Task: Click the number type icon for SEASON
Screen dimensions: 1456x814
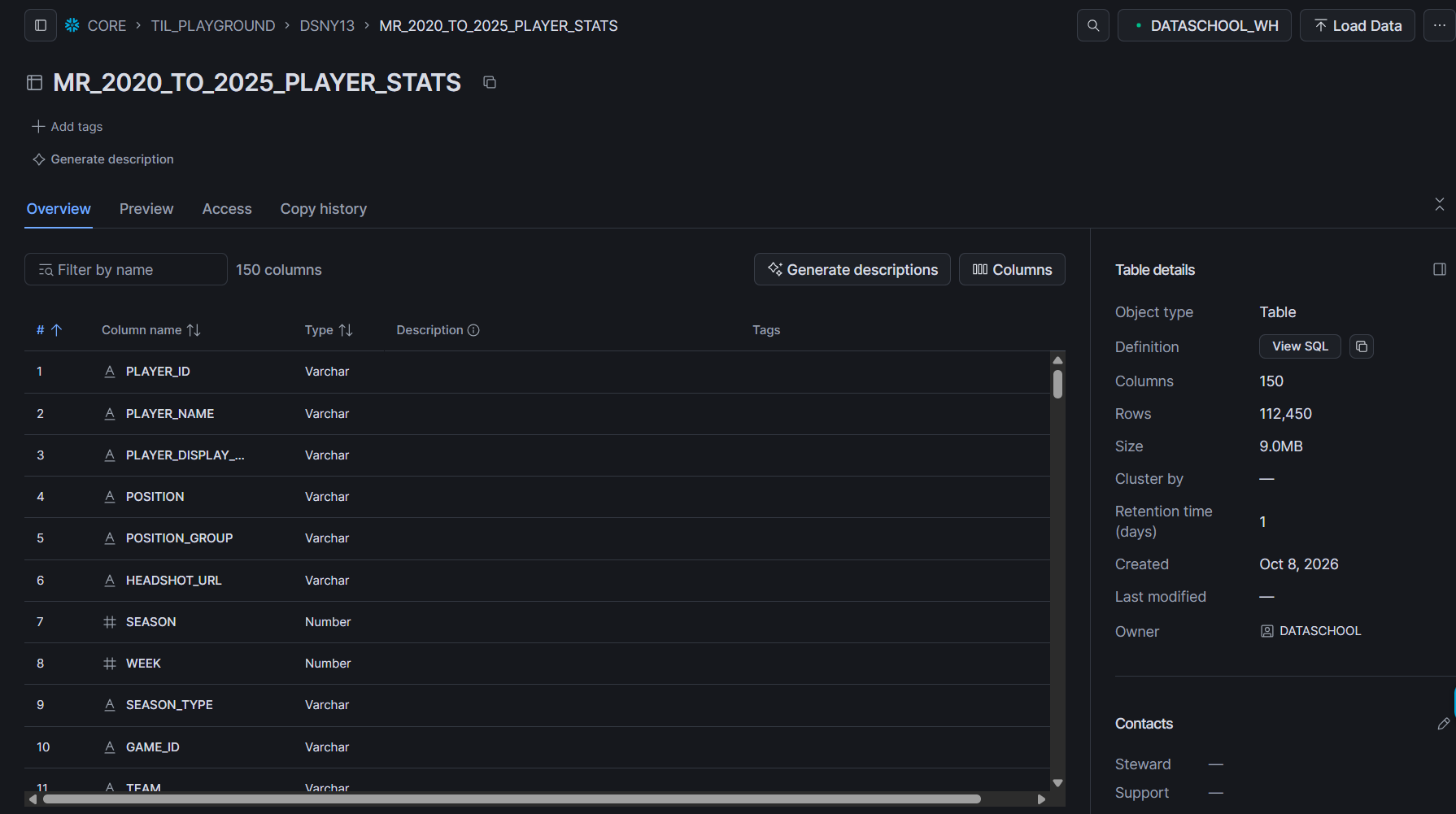Action: coord(110,622)
